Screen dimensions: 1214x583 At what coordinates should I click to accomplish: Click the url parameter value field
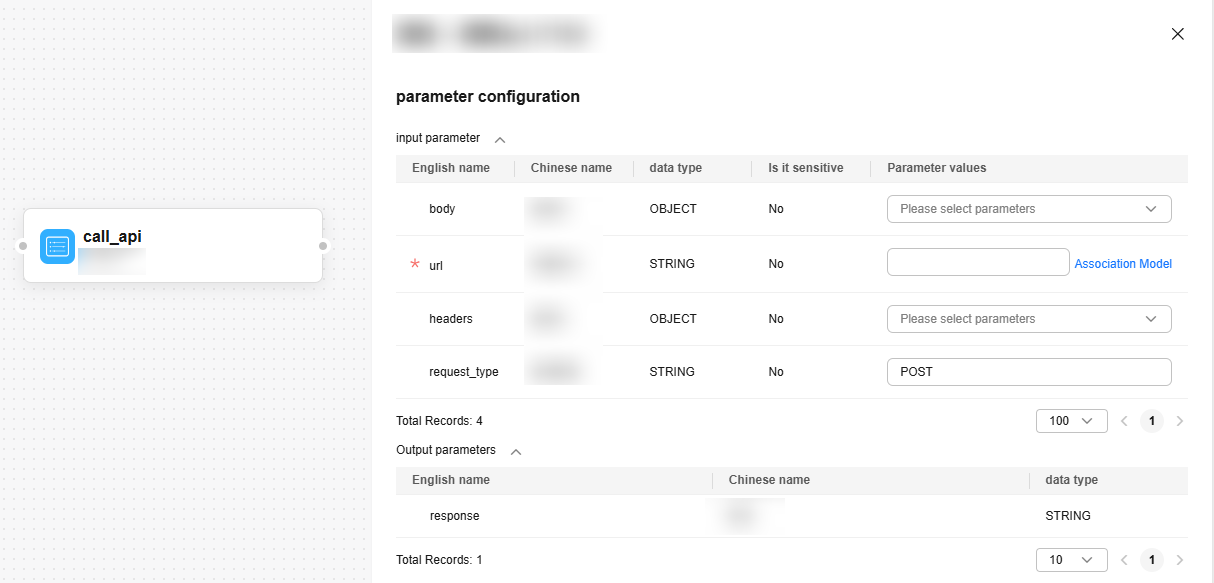977,263
